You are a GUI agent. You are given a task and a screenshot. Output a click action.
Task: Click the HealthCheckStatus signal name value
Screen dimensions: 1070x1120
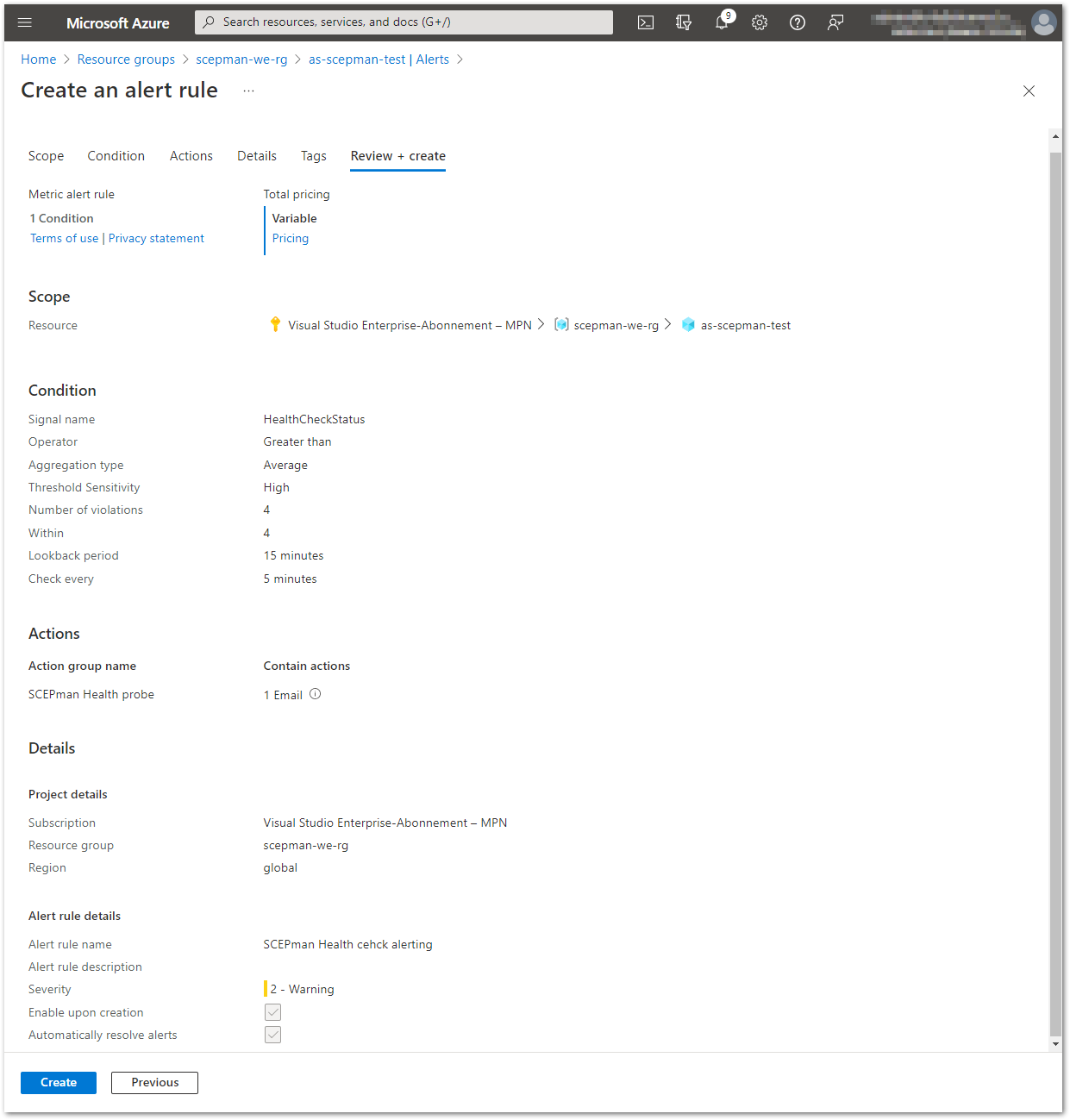pyautogui.click(x=315, y=420)
